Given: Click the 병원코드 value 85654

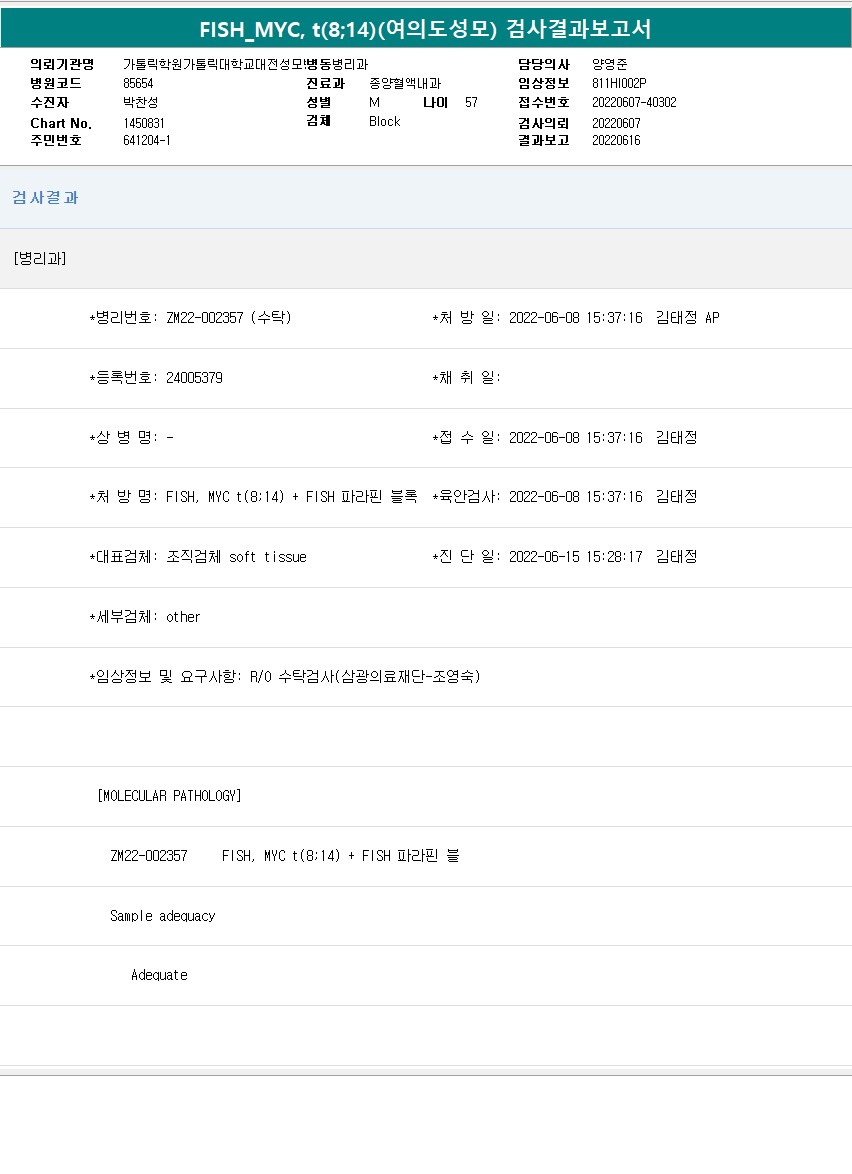Looking at the screenshot, I should pyautogui.click(x=138, y=84).
